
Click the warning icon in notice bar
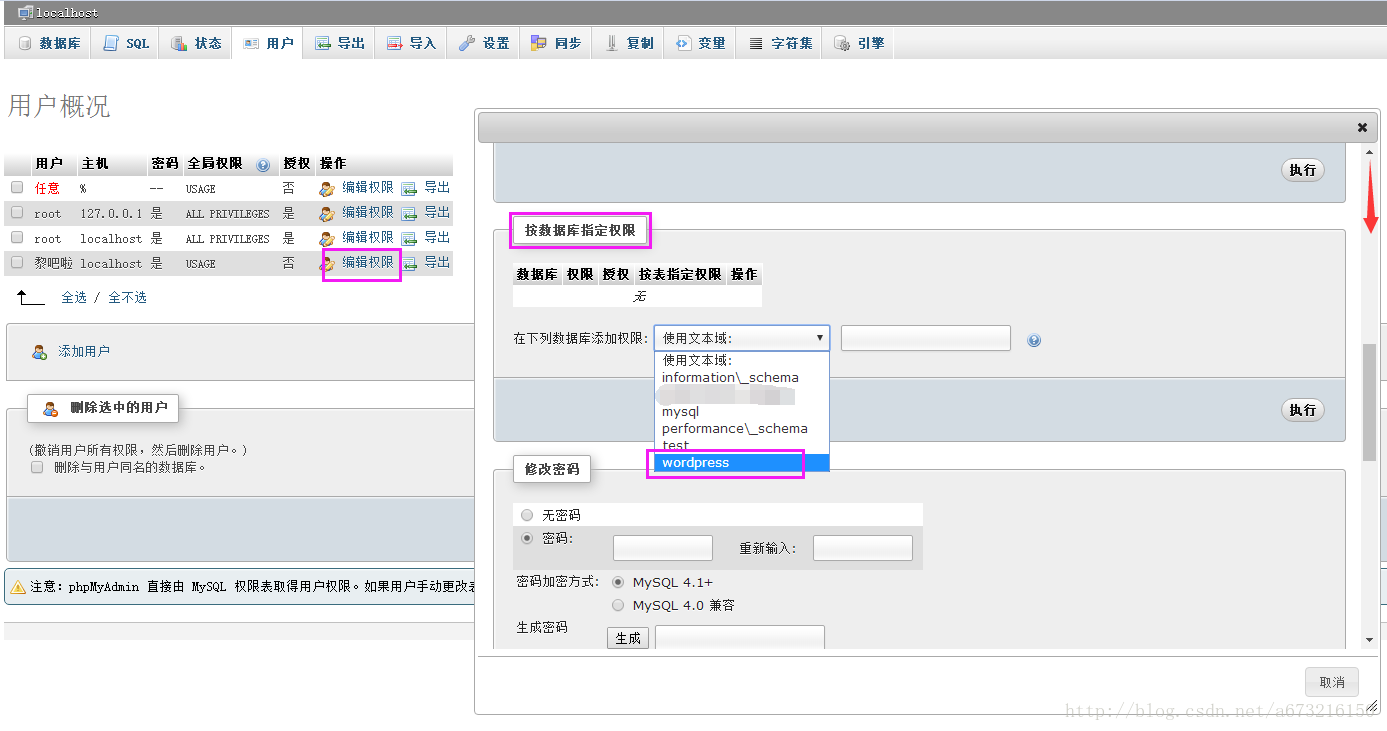[x=18, y=587]
